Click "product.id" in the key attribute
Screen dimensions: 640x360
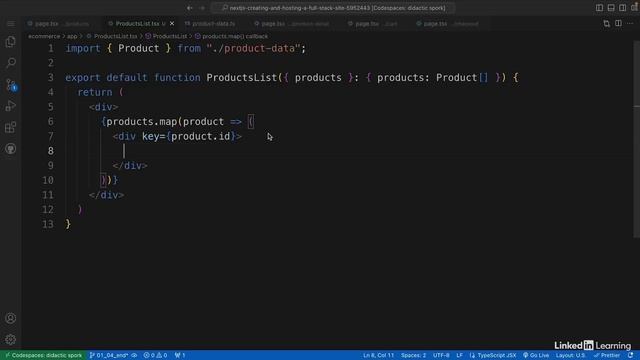[200, 136]
